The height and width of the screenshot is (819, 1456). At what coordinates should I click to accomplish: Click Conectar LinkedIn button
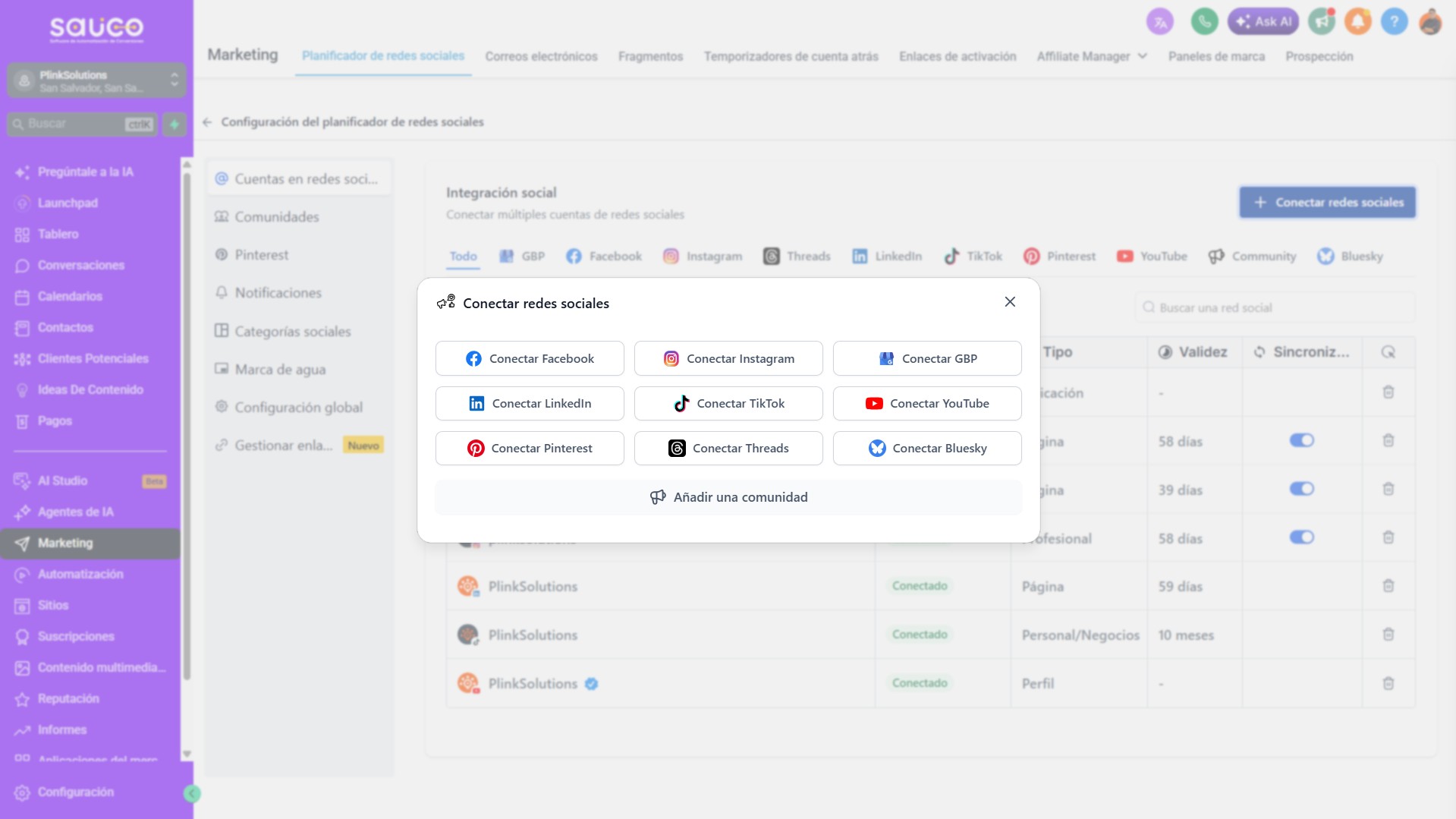[x=530, y=403]
